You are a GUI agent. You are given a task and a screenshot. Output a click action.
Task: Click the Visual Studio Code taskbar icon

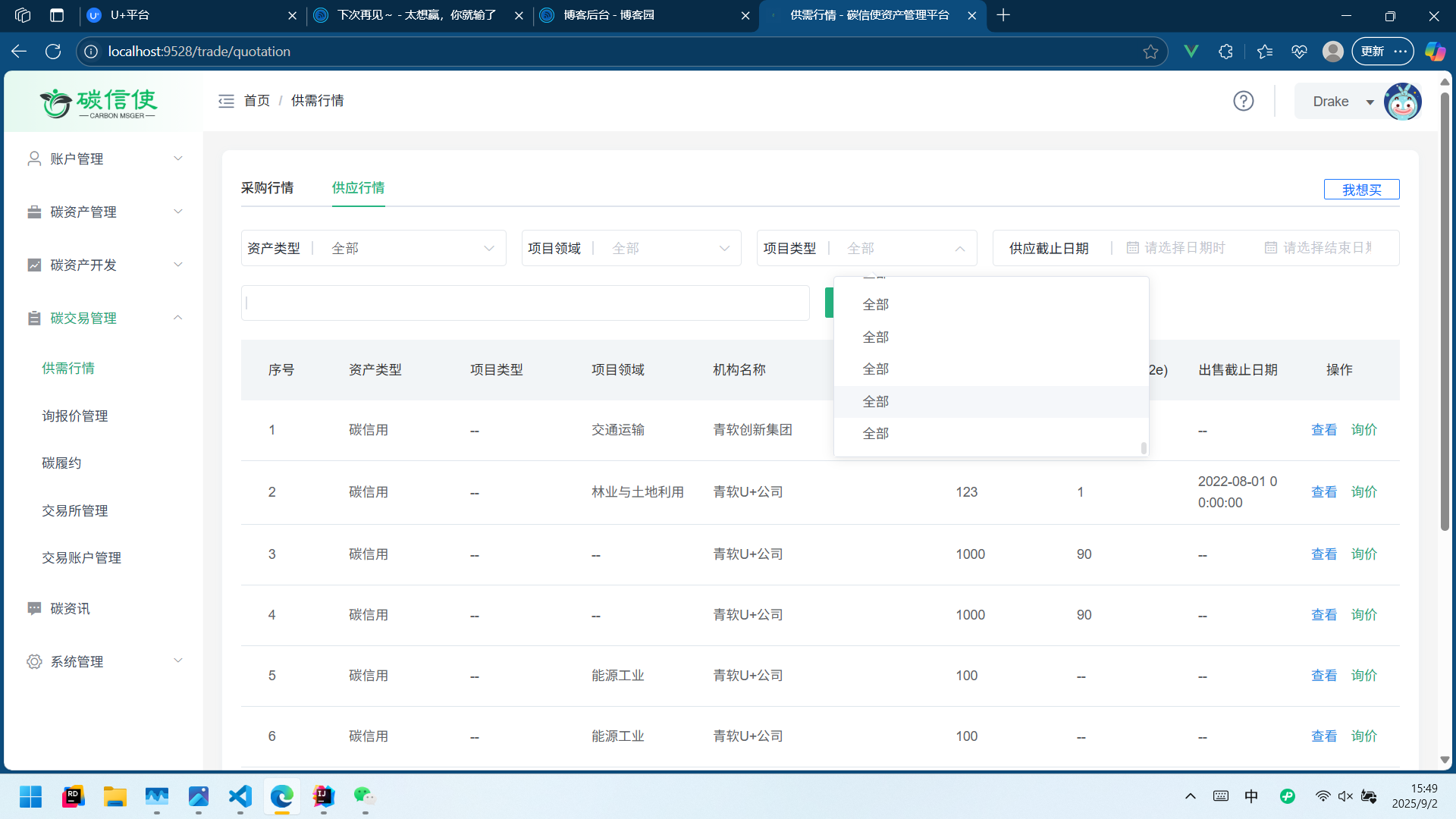tap(240, 796)
